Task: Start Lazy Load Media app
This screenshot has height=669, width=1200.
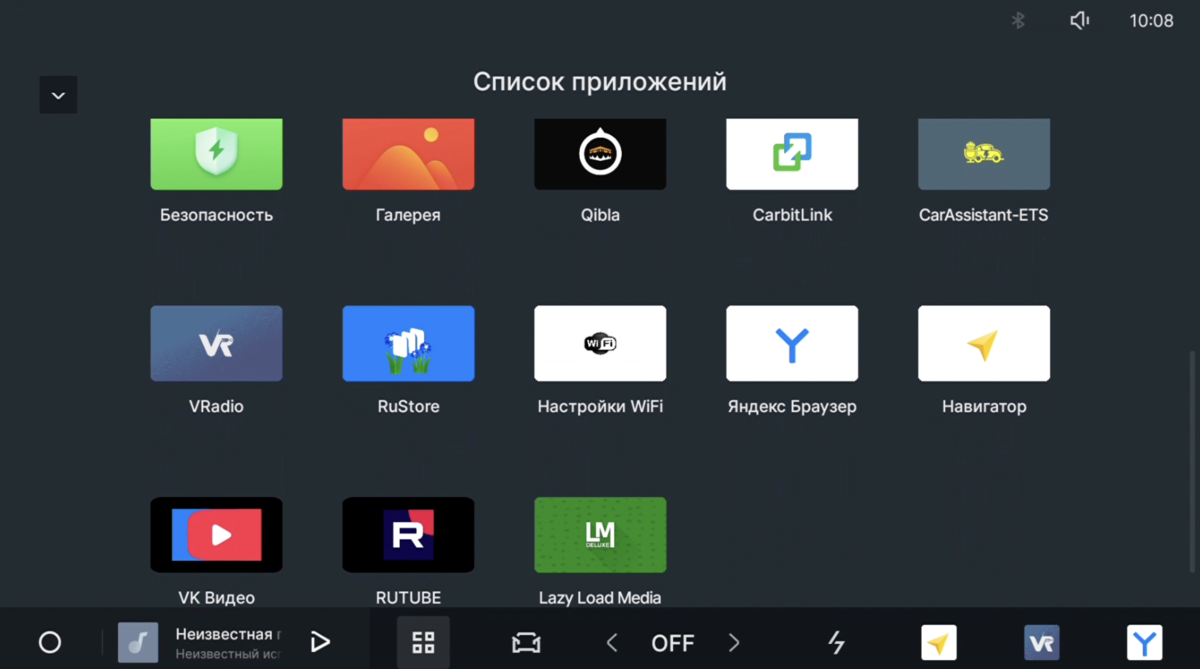Action: tap(600, 535)
